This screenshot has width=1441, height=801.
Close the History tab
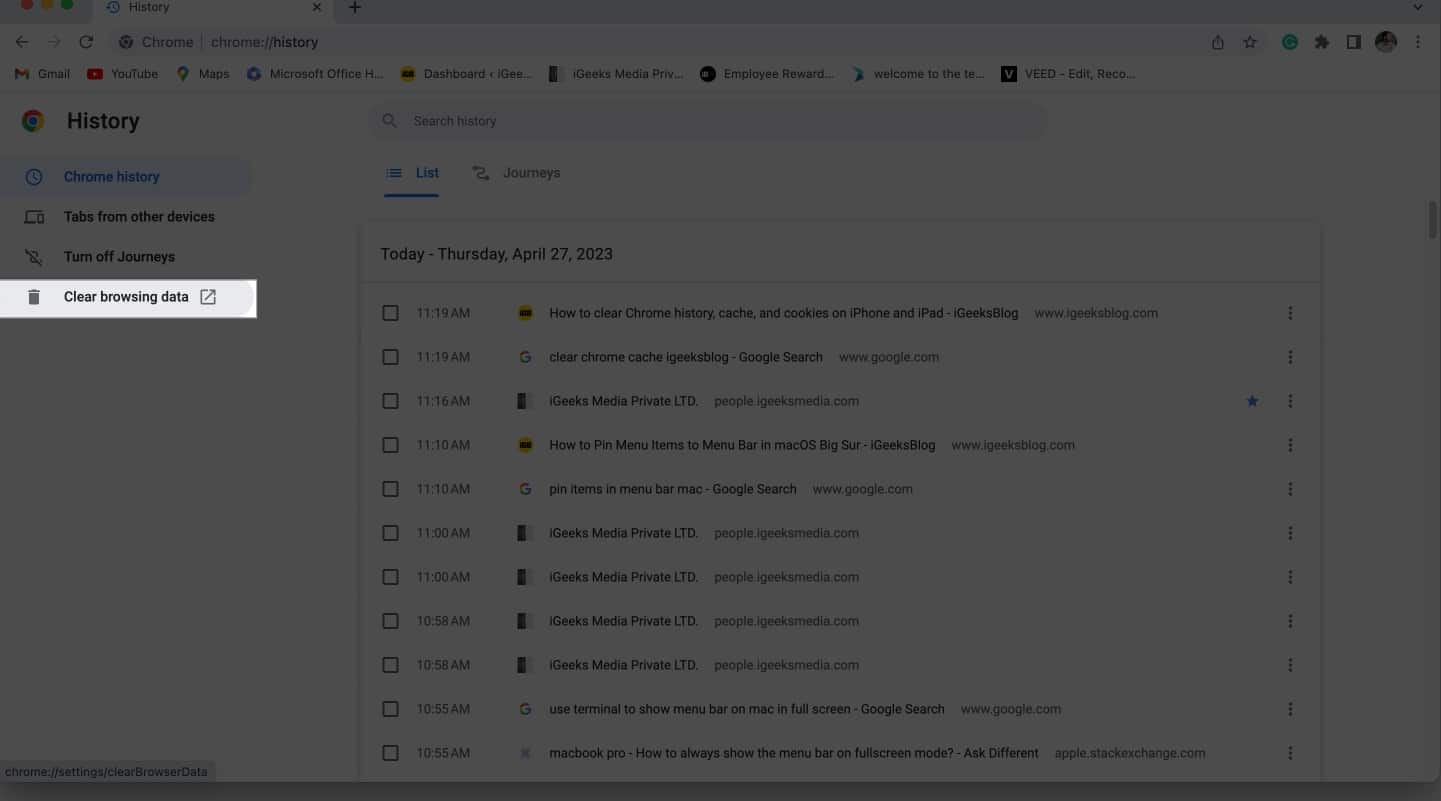coord(316,8)
